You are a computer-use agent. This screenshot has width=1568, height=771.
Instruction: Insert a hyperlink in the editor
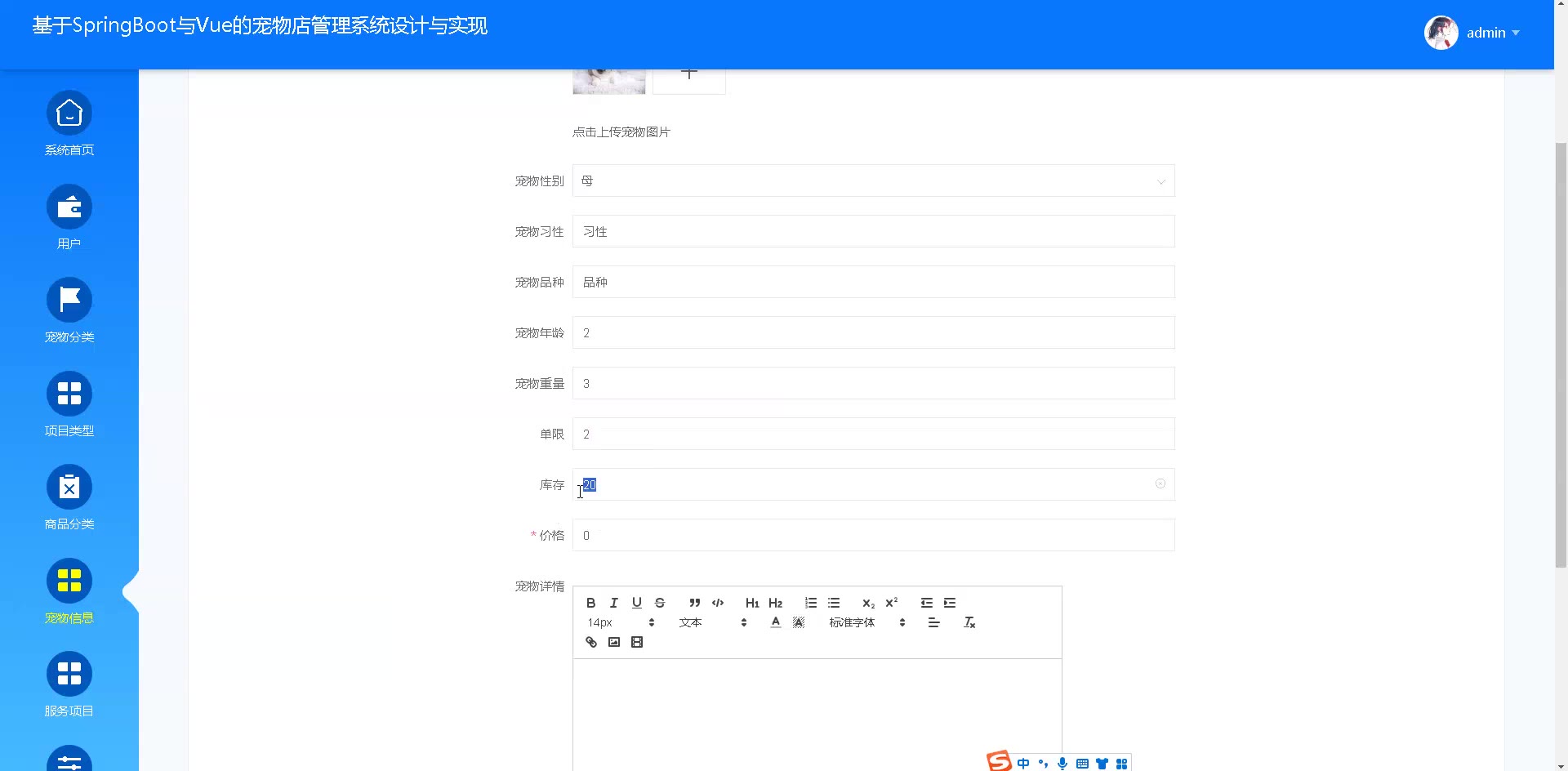[591, 642]
